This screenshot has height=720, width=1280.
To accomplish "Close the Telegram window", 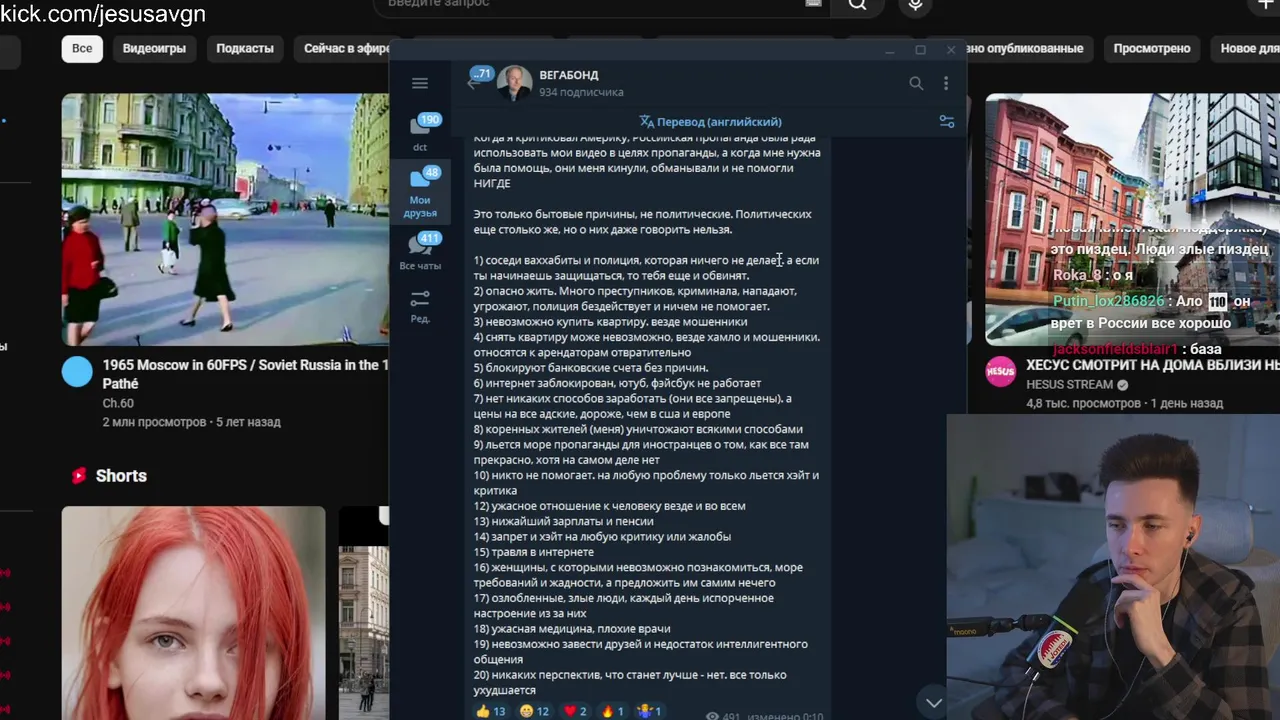I will pyautogui.click(x=951, y=50).
